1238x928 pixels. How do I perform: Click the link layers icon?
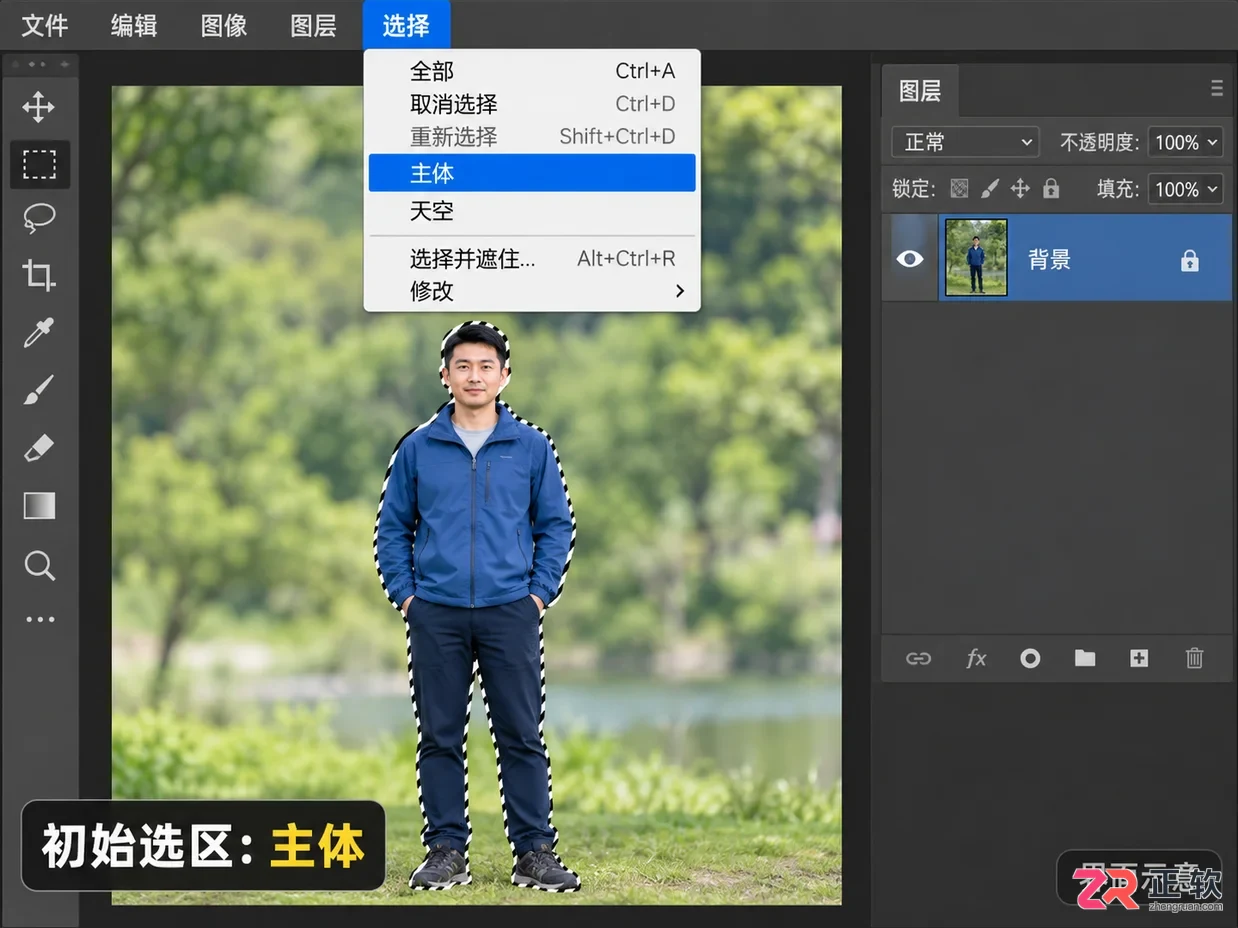918,658
